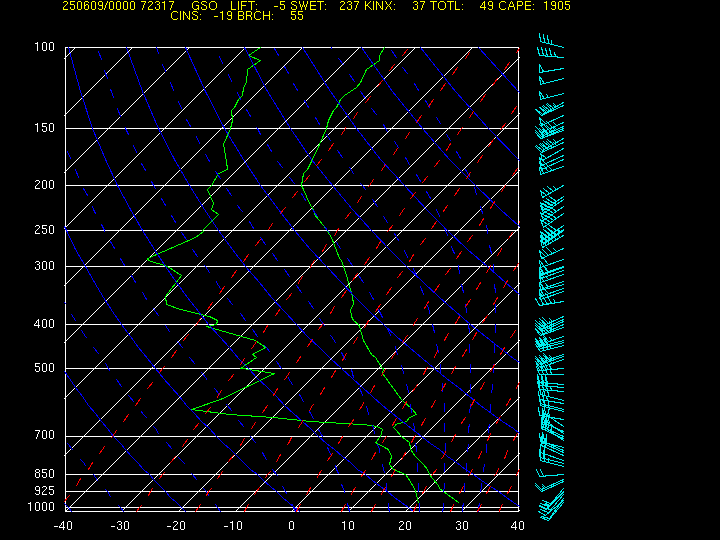Click the 700 pressure level label
This screenshot has width=720, height=540.
44,435
